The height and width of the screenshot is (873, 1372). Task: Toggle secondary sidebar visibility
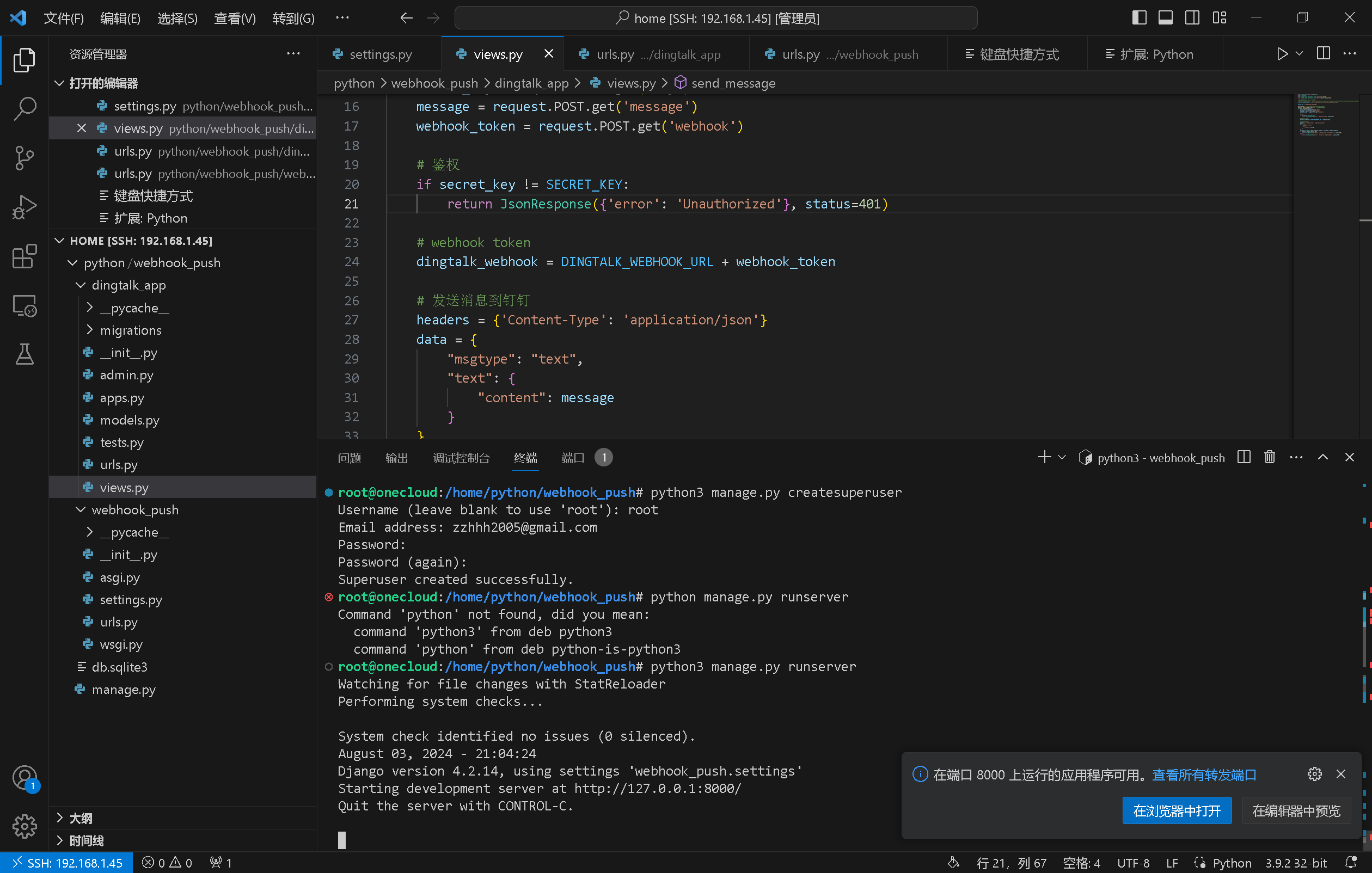pos(1192,18)
